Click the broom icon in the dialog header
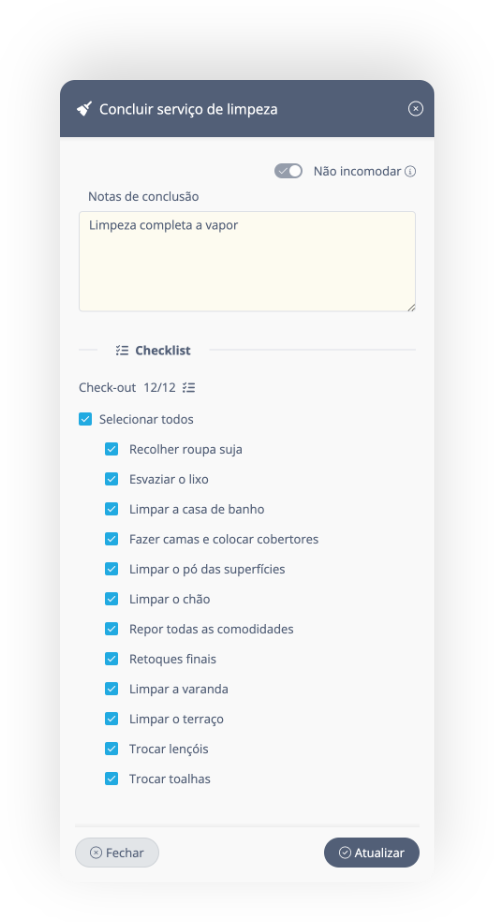 84,109
